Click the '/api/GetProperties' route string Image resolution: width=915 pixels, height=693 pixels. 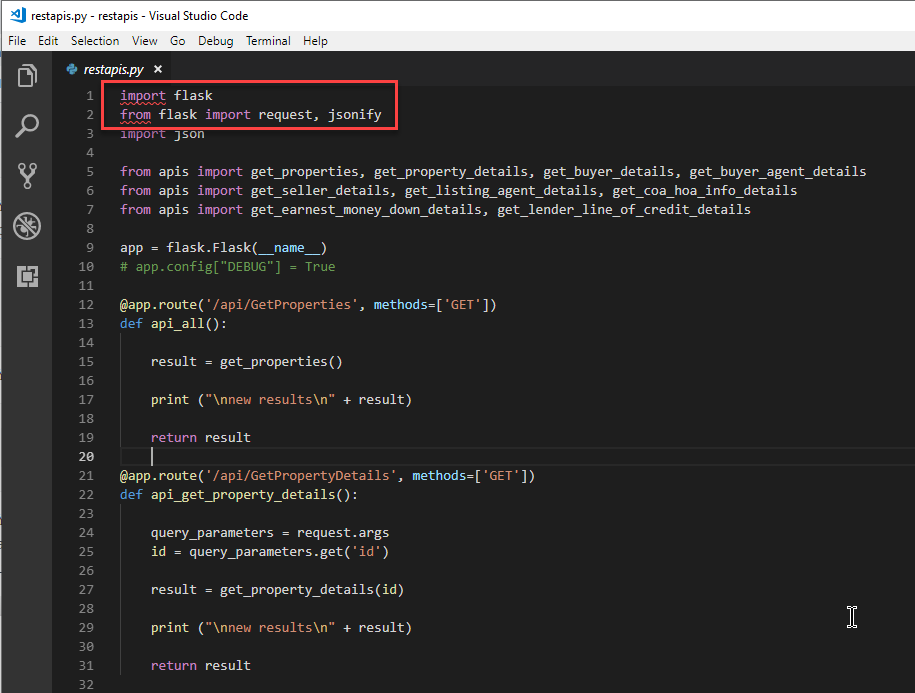[281, 304]
